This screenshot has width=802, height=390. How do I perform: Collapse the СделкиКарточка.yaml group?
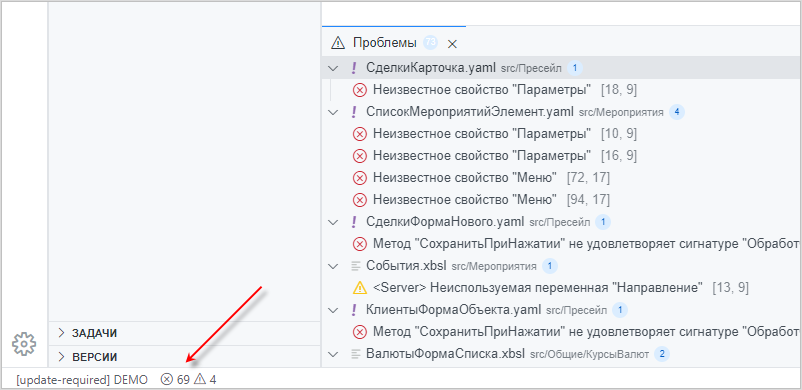coord(333,68)
